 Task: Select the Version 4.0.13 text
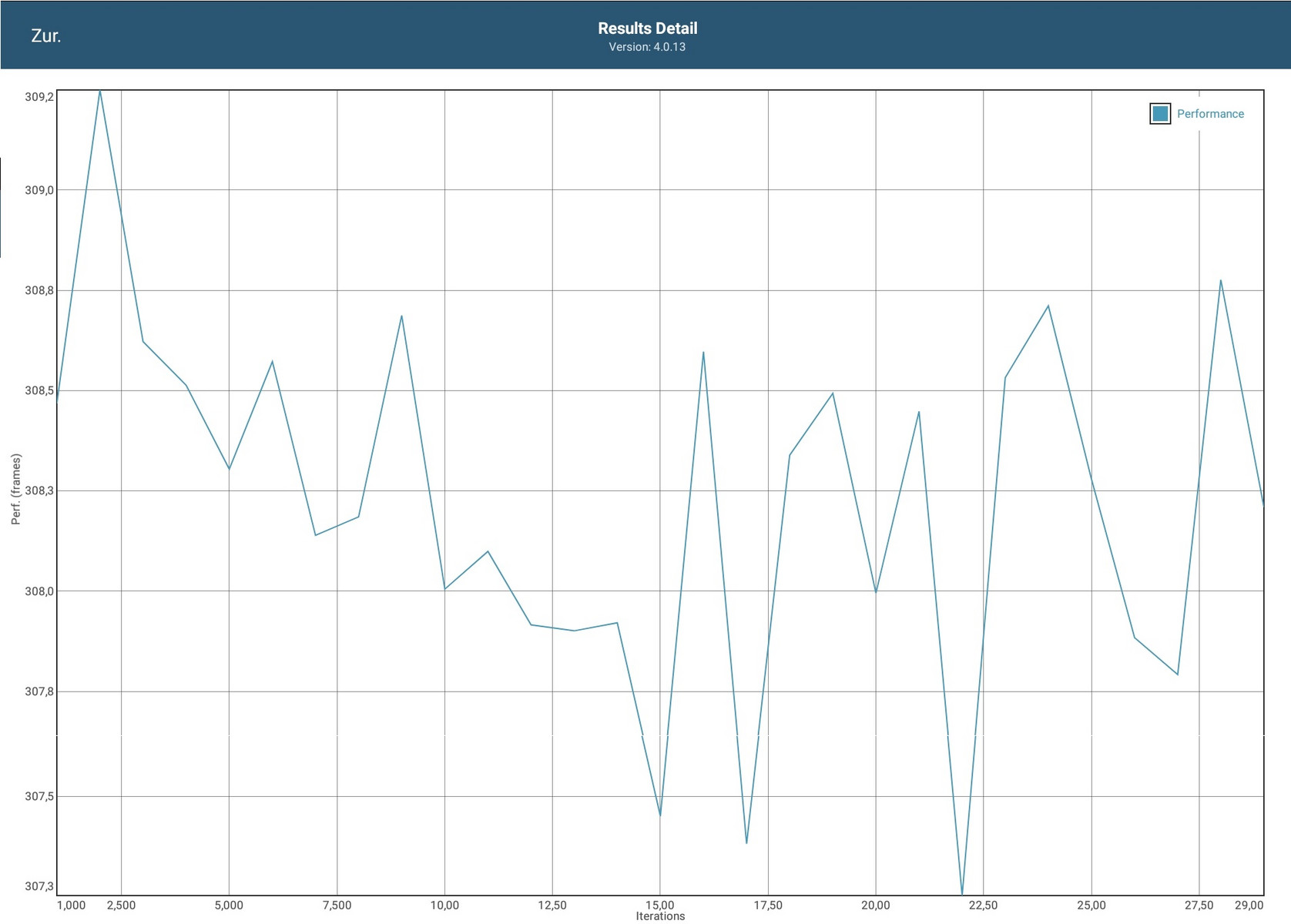[647, 47]
